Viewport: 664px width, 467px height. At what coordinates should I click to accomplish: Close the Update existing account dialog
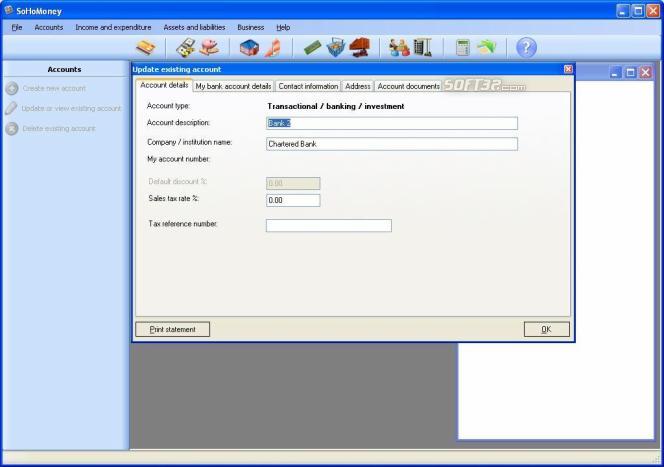click(568, 69)
